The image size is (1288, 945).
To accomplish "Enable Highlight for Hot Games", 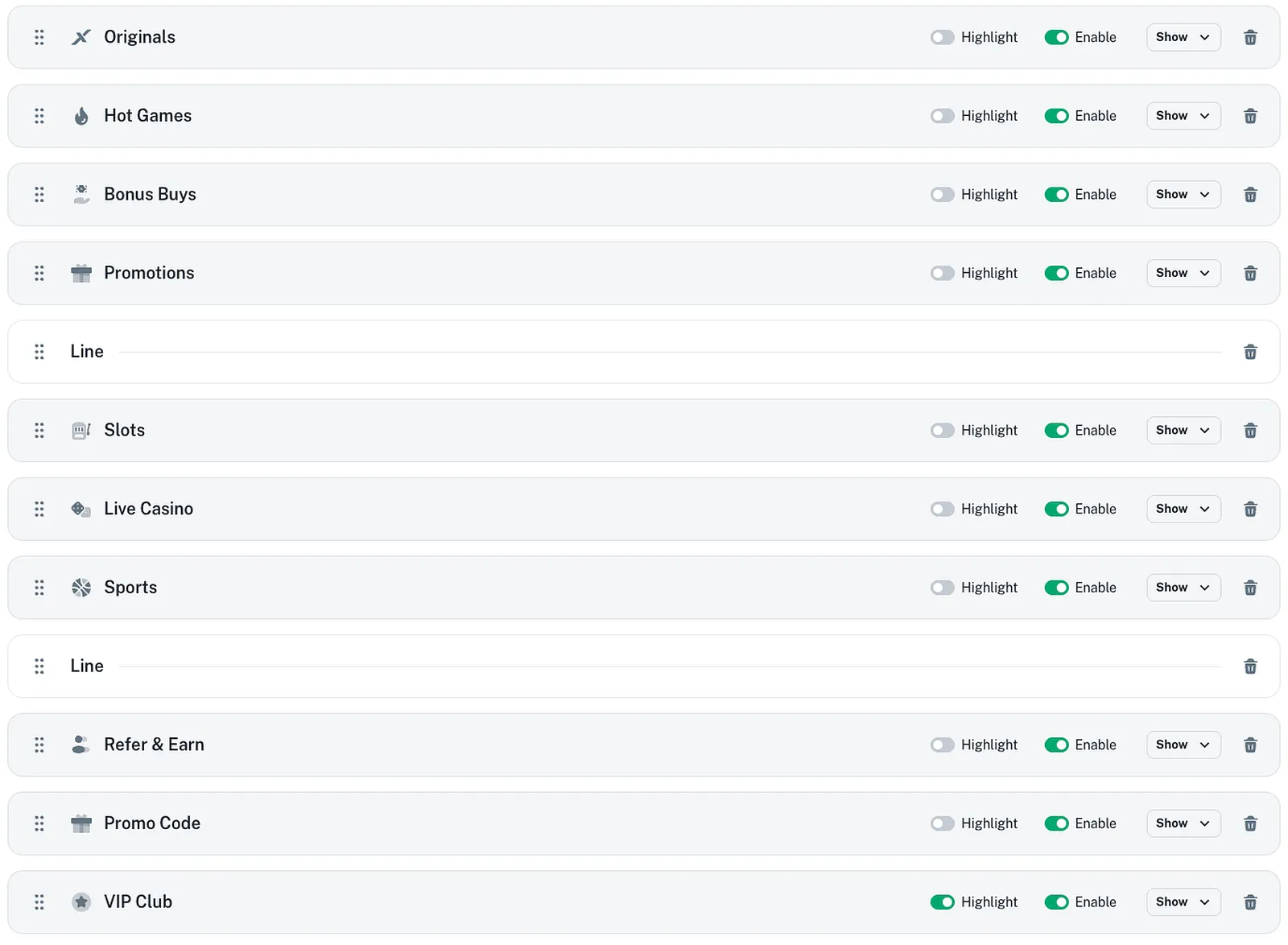I will click(x=942, y=115).
